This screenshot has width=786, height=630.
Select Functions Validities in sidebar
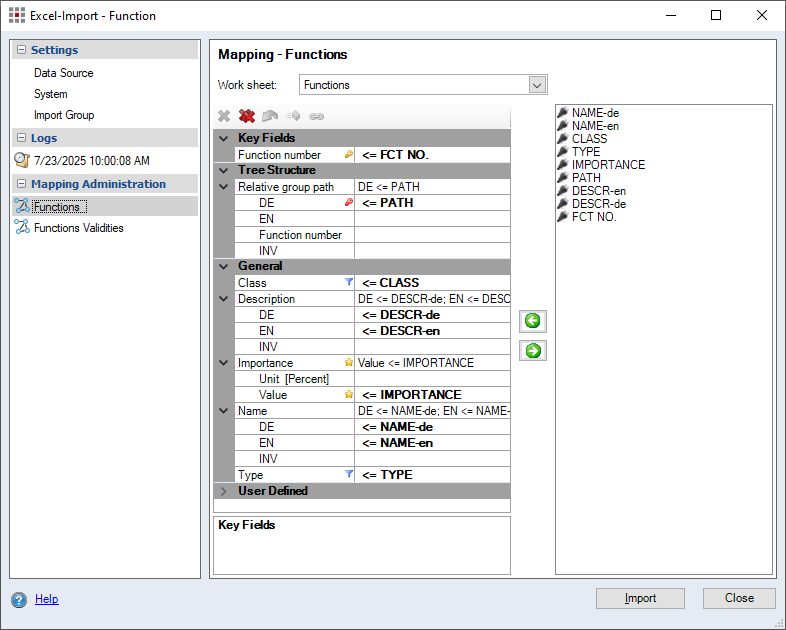(x=78, y=228)
